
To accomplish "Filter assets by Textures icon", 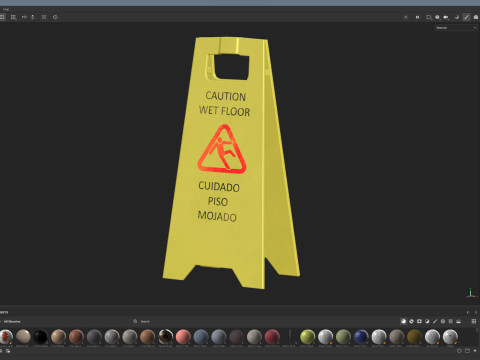I will [451, 321].
